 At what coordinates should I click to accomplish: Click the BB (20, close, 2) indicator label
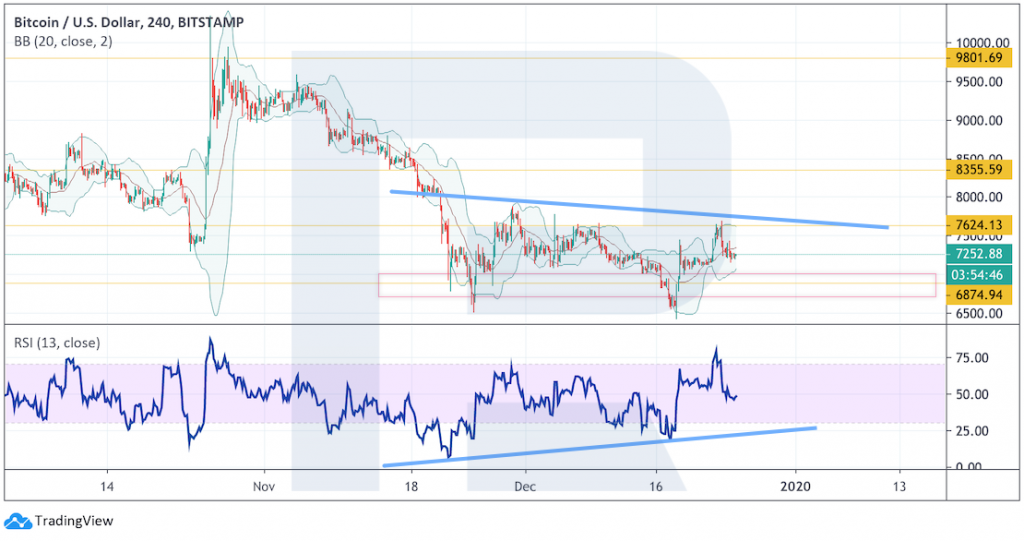coord(63,41)
